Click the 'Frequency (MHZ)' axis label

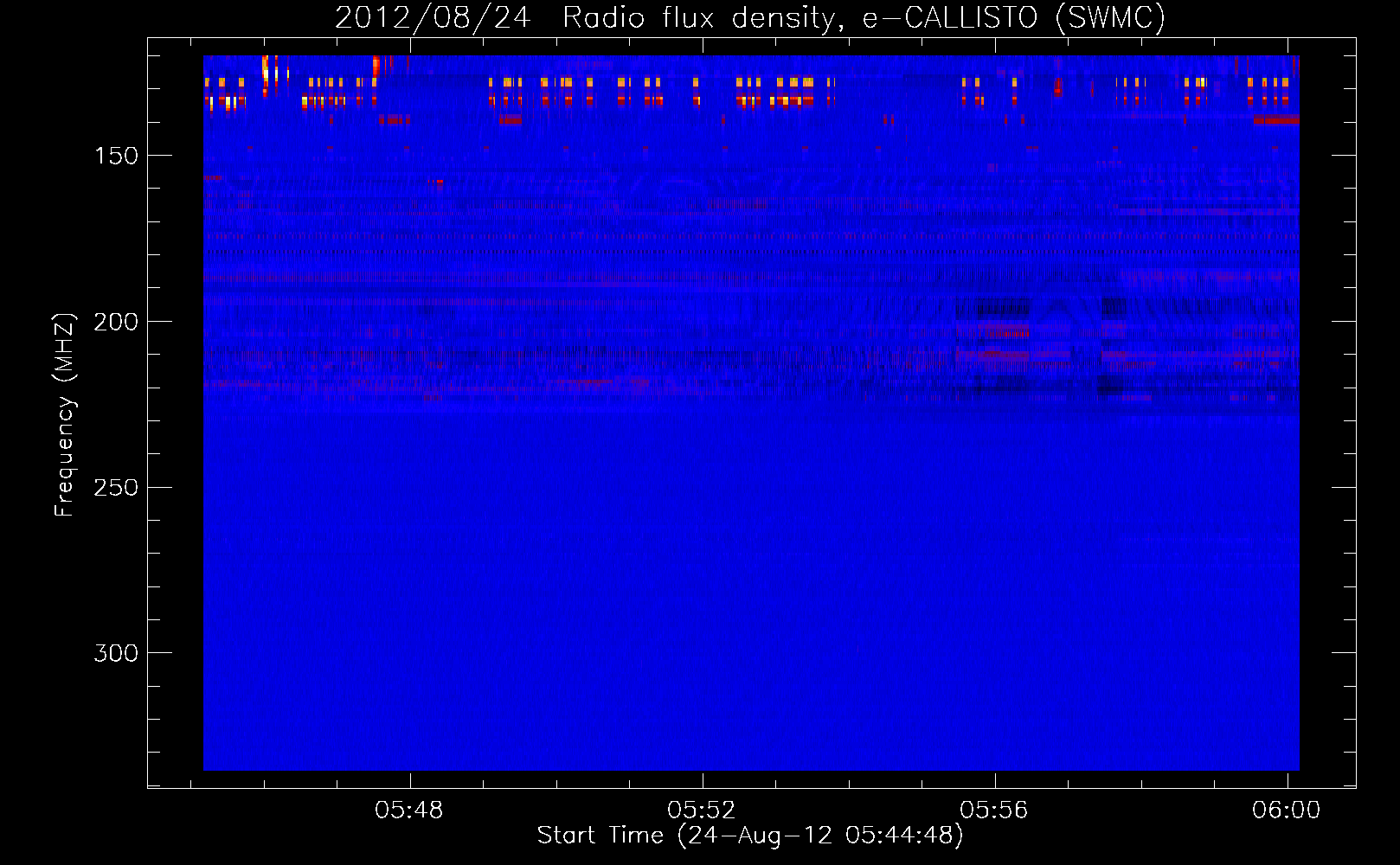pyautogui.click(x=65, y=414)
